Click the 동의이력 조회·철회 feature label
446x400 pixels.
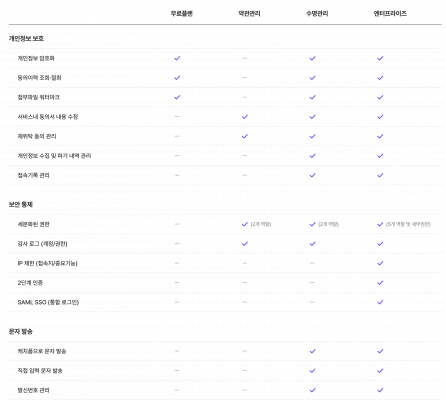click(x=39, y=78)
